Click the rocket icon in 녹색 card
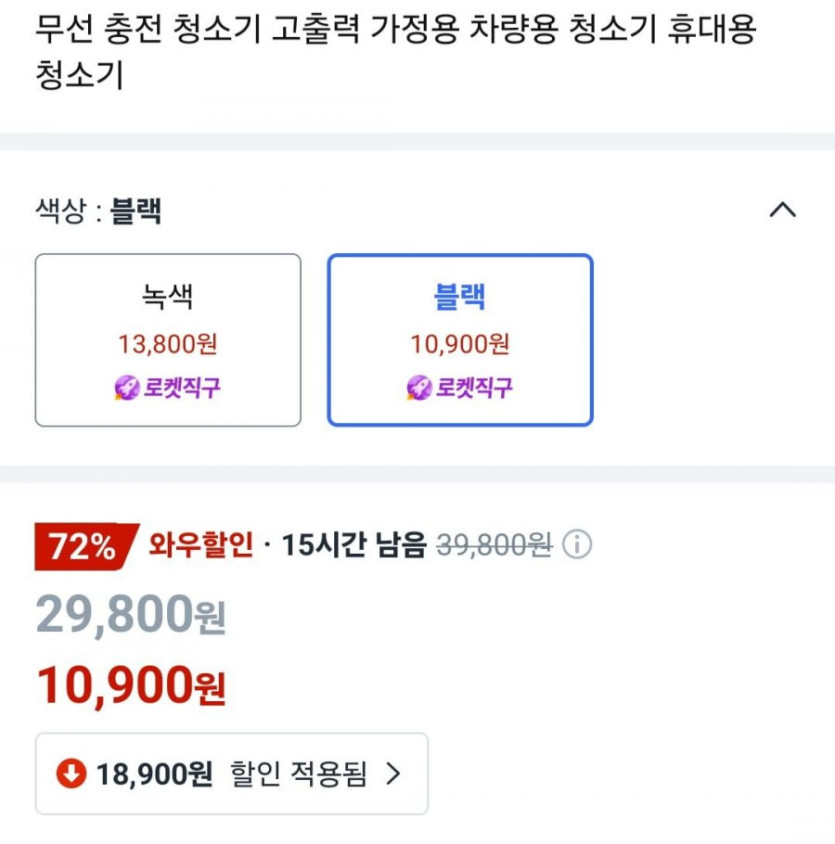 point(127,389)
